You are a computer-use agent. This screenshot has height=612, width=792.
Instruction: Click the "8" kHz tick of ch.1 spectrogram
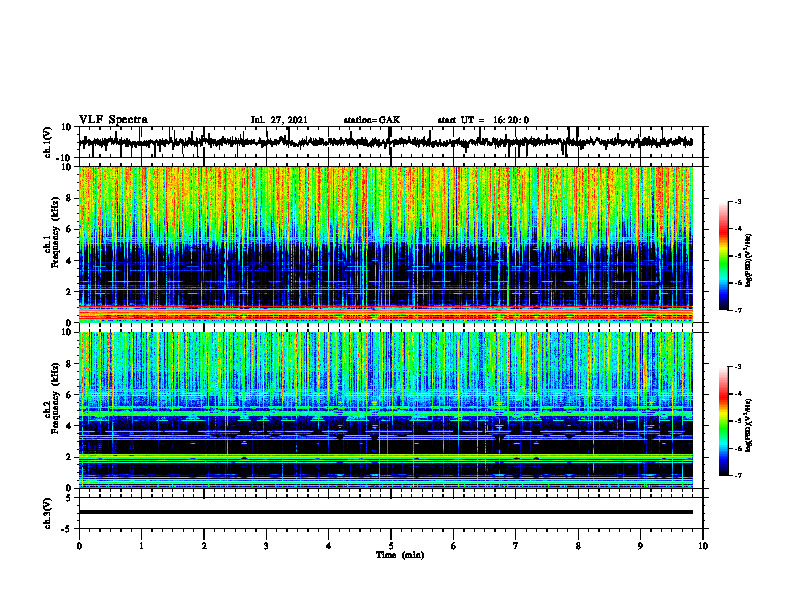pyautogui.click(x=69, y=198)
